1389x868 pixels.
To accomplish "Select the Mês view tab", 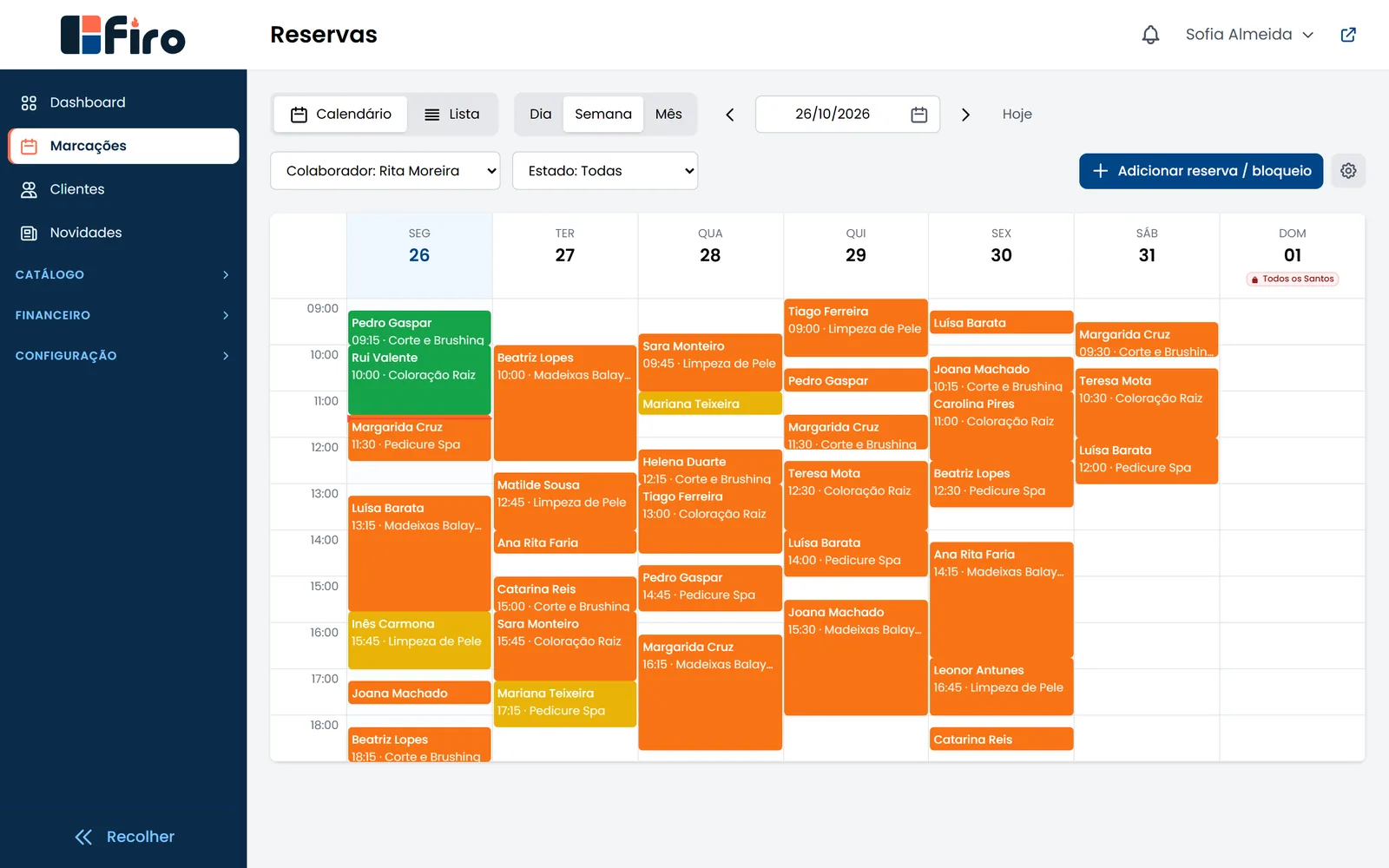I will [668, 115].
